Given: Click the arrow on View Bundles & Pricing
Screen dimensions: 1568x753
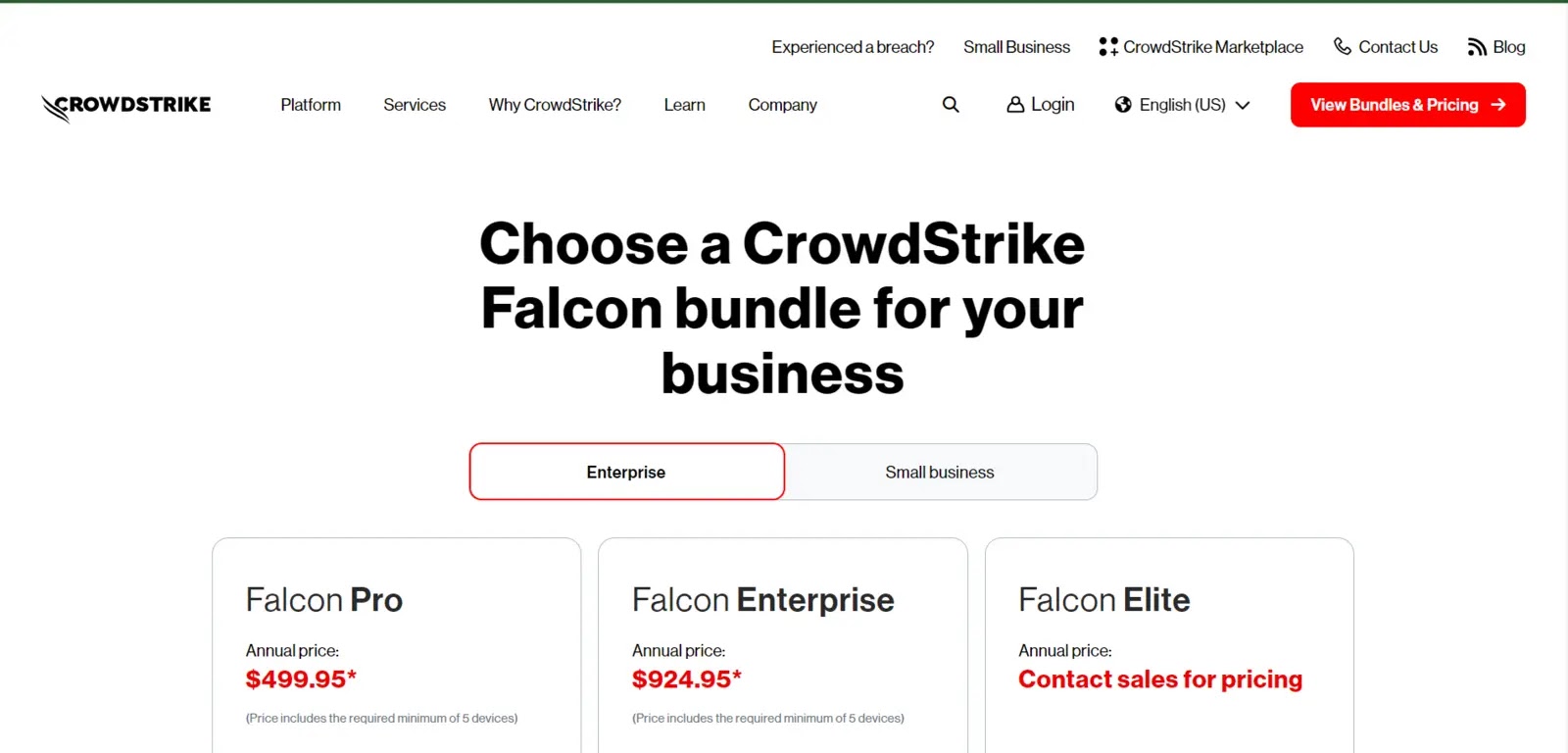Looking at the screenshot, I should coord(1498,105).
